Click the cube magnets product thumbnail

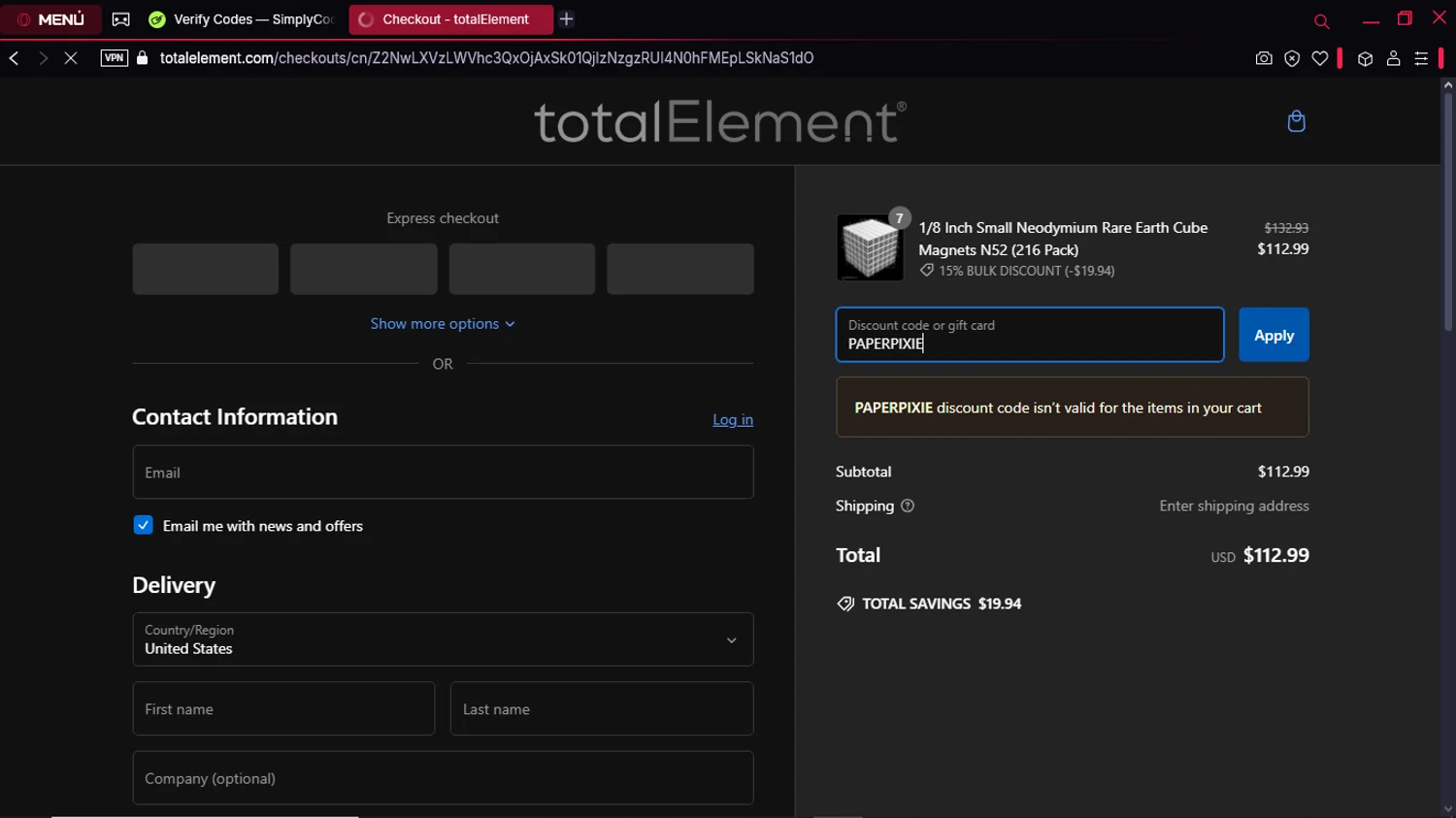coord(870,248)
